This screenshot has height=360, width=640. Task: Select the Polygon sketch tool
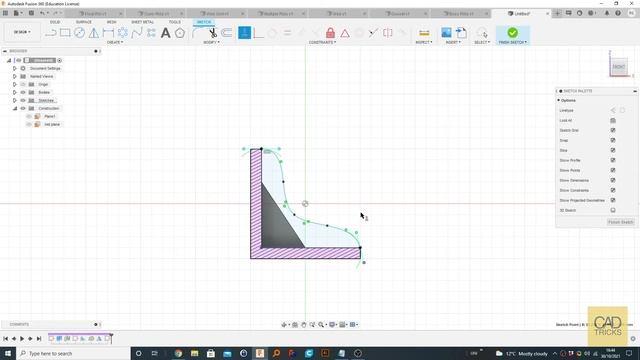point(180,33)
